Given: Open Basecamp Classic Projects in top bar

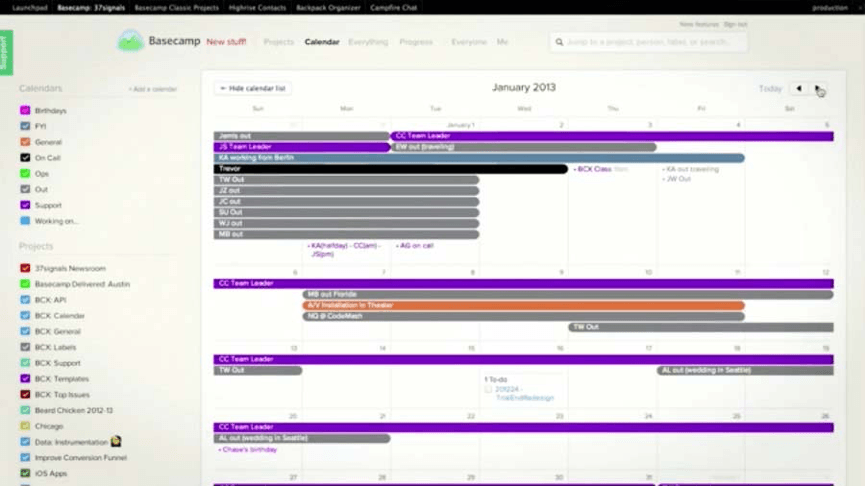Looking at the screenshot, I should pos(177,8).
